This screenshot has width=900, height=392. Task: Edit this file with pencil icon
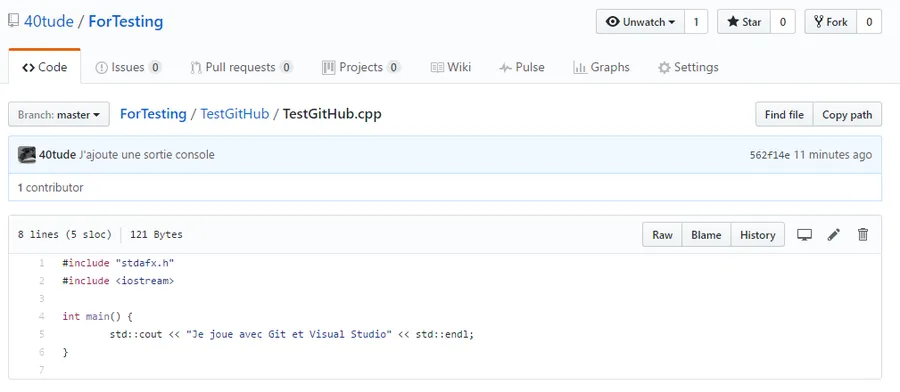tap(833, 235)
